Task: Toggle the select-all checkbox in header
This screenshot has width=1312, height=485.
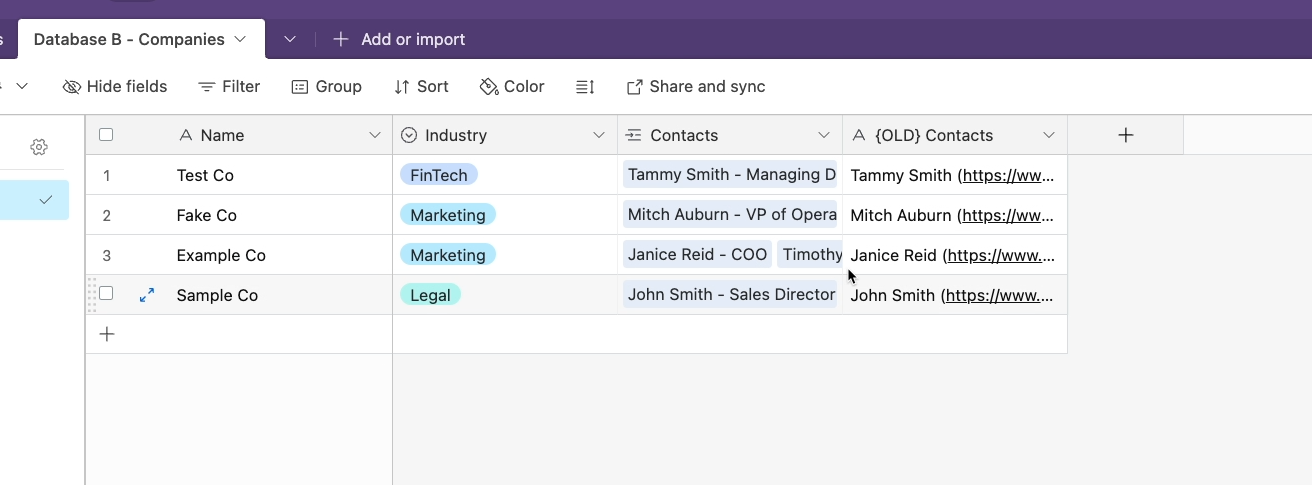Action: [106, 135]
